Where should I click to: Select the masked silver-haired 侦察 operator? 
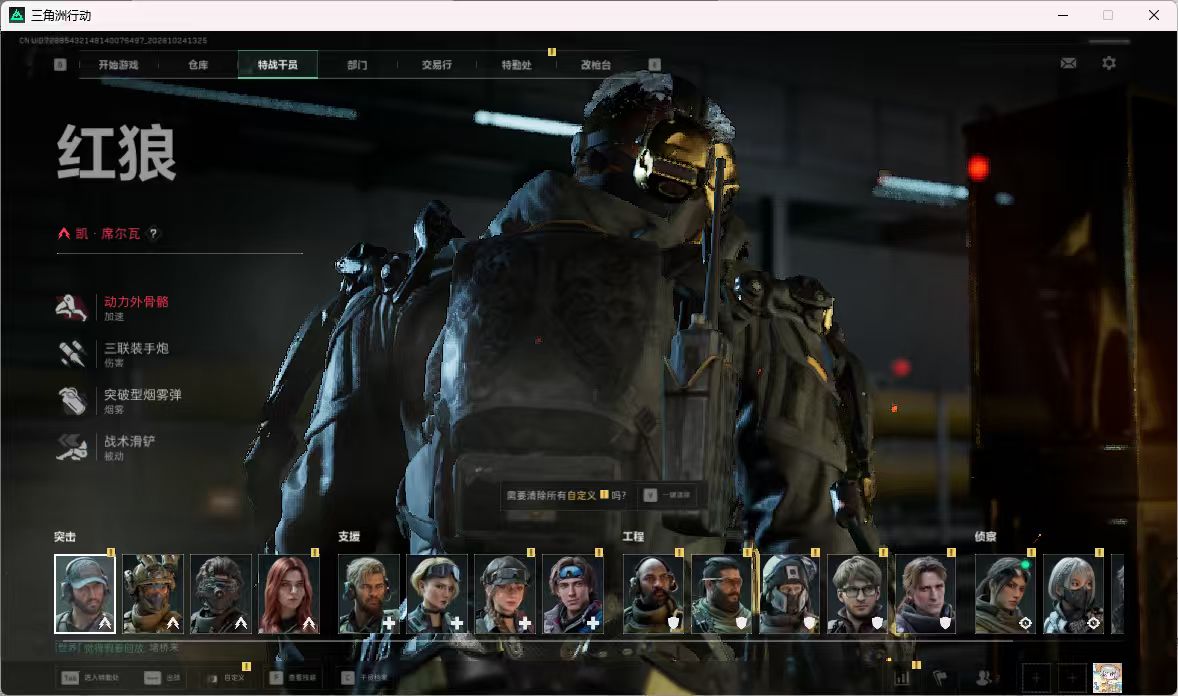(x=1074, y=594)
